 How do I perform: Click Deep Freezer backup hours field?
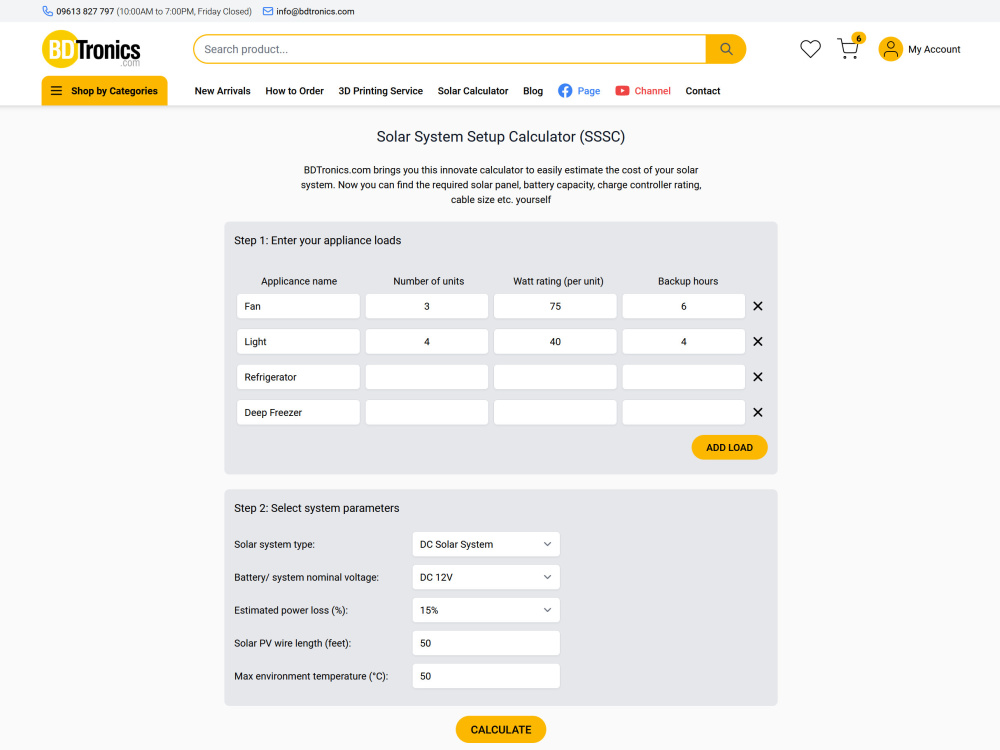coord(684,413)
